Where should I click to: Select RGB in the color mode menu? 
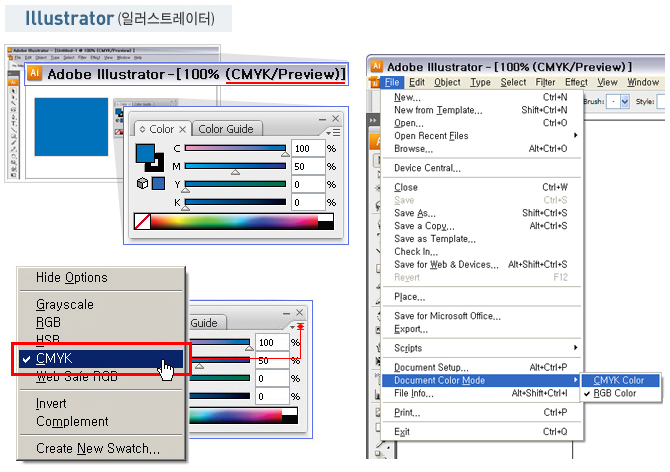tap(101, 322)
